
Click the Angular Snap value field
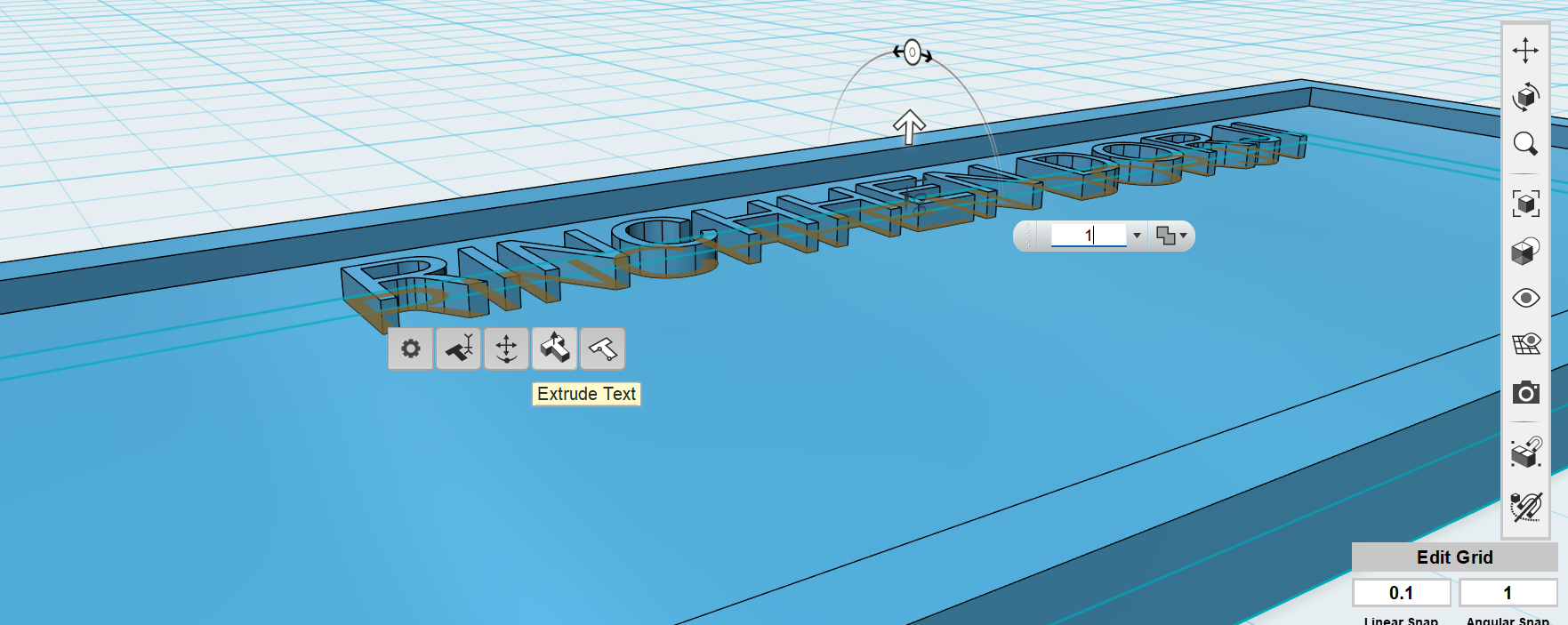(1508, 593)
